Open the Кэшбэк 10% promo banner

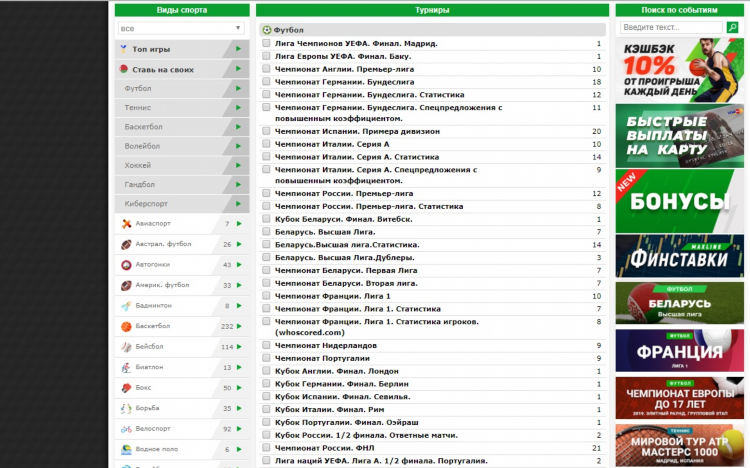(679, 70)
